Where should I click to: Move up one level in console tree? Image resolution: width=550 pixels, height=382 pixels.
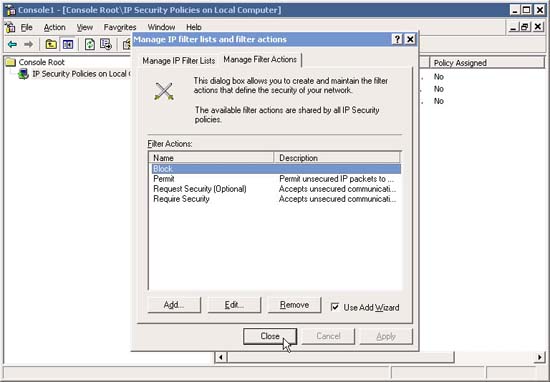[51, 45]
